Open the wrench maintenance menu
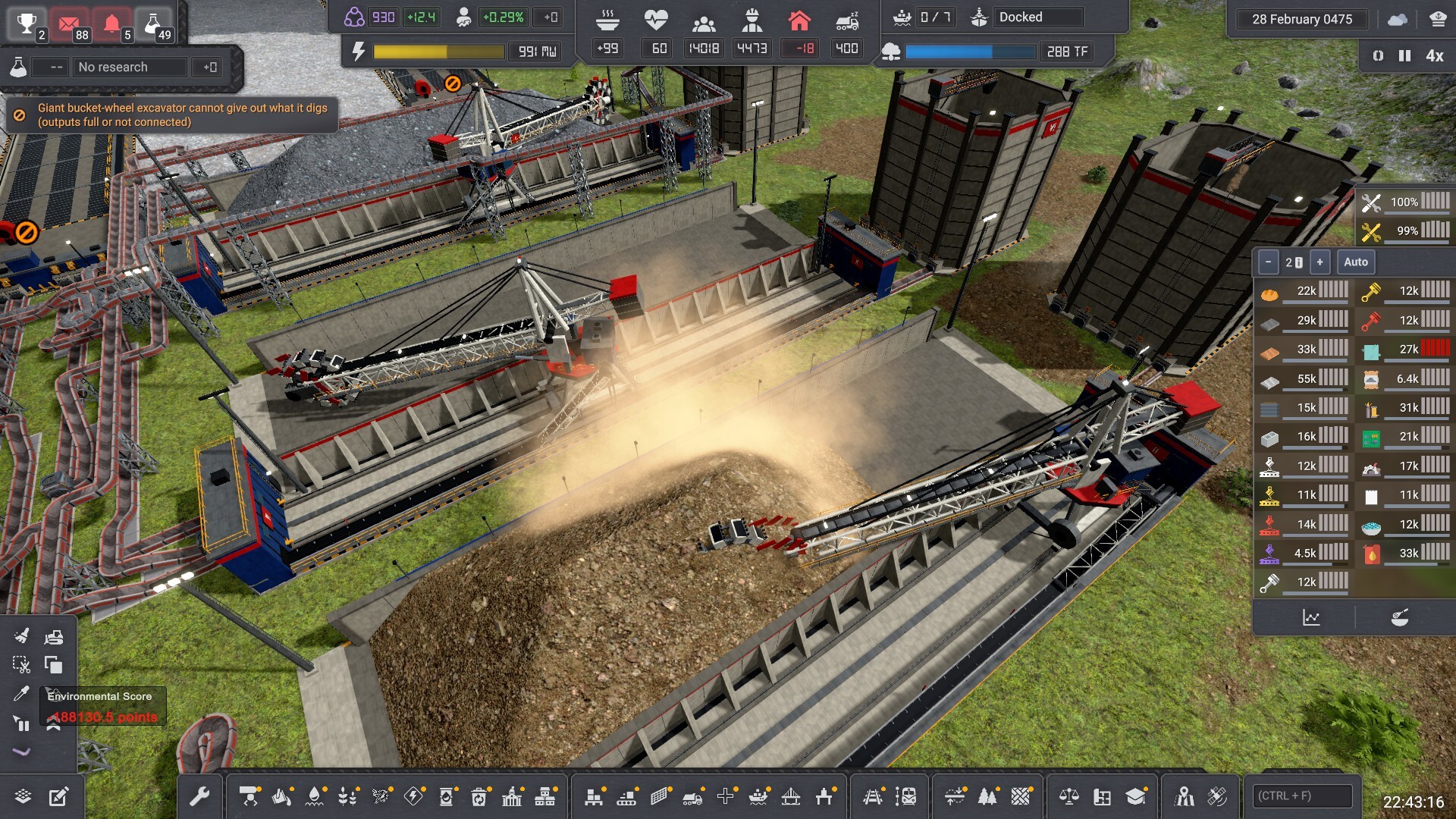Image resolution: width=1456 pixels, height=819 pixels. tap(199, 796)
